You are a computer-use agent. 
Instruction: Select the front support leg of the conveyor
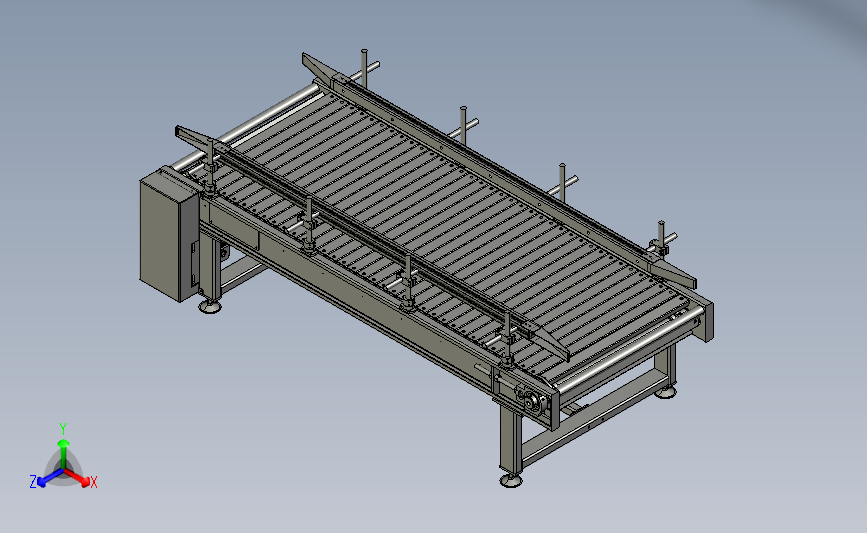(x=509, y=440)
